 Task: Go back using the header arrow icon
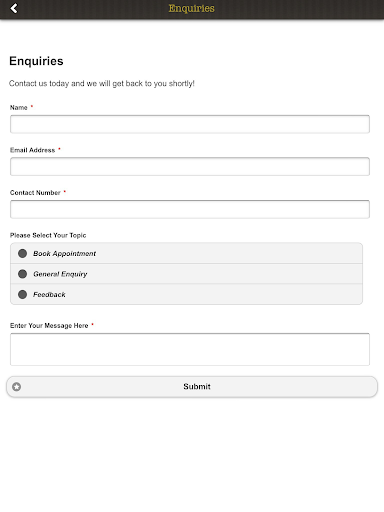14,8
